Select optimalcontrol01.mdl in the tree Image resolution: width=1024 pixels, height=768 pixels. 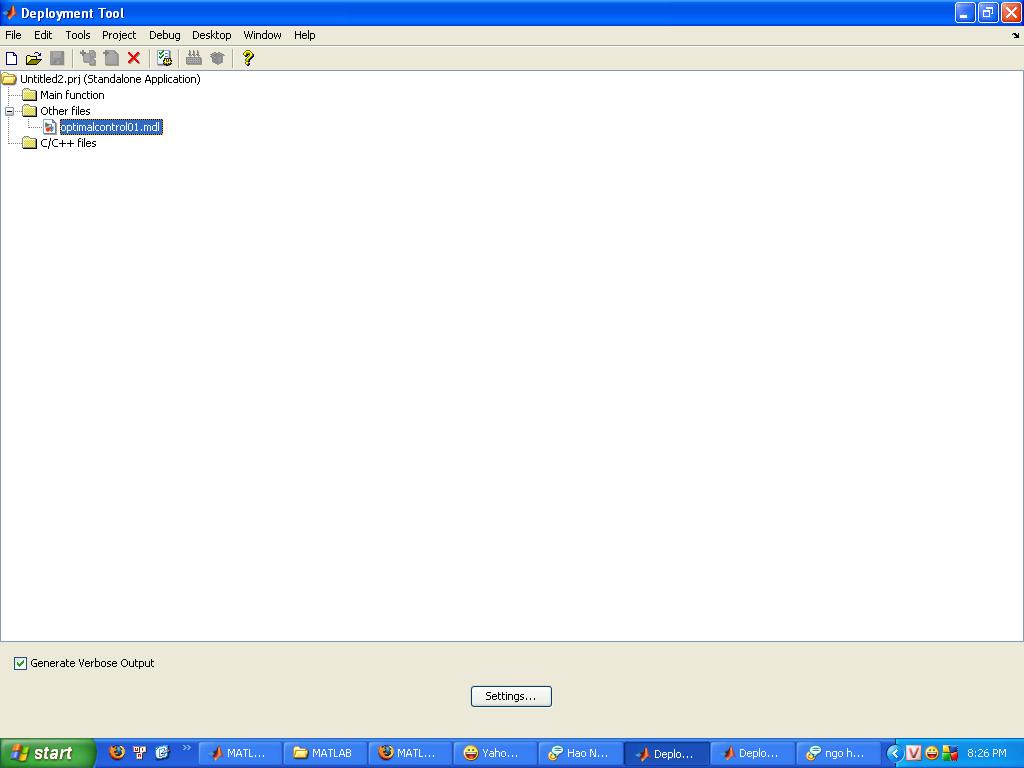pyautogui.click(x=111, y=127)
